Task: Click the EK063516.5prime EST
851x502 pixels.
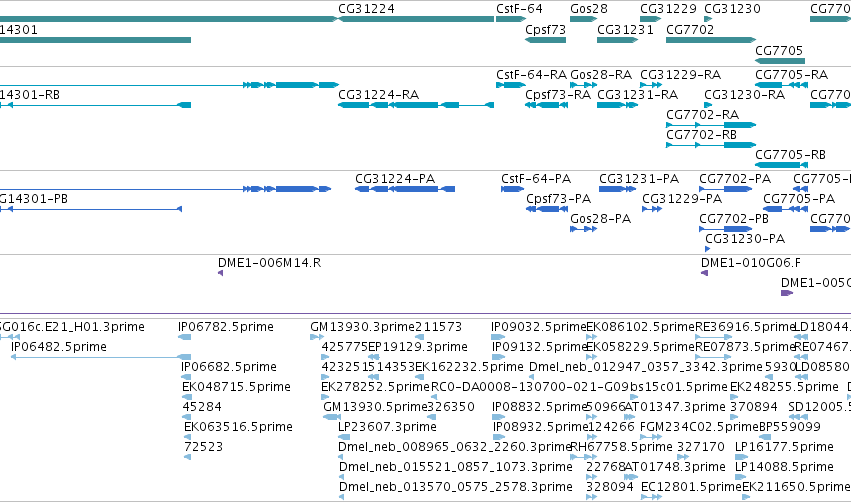Action: 187,437
